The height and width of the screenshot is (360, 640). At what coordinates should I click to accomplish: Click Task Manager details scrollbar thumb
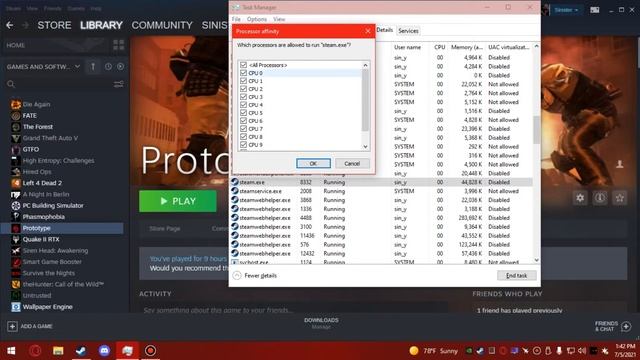[536, 130]
